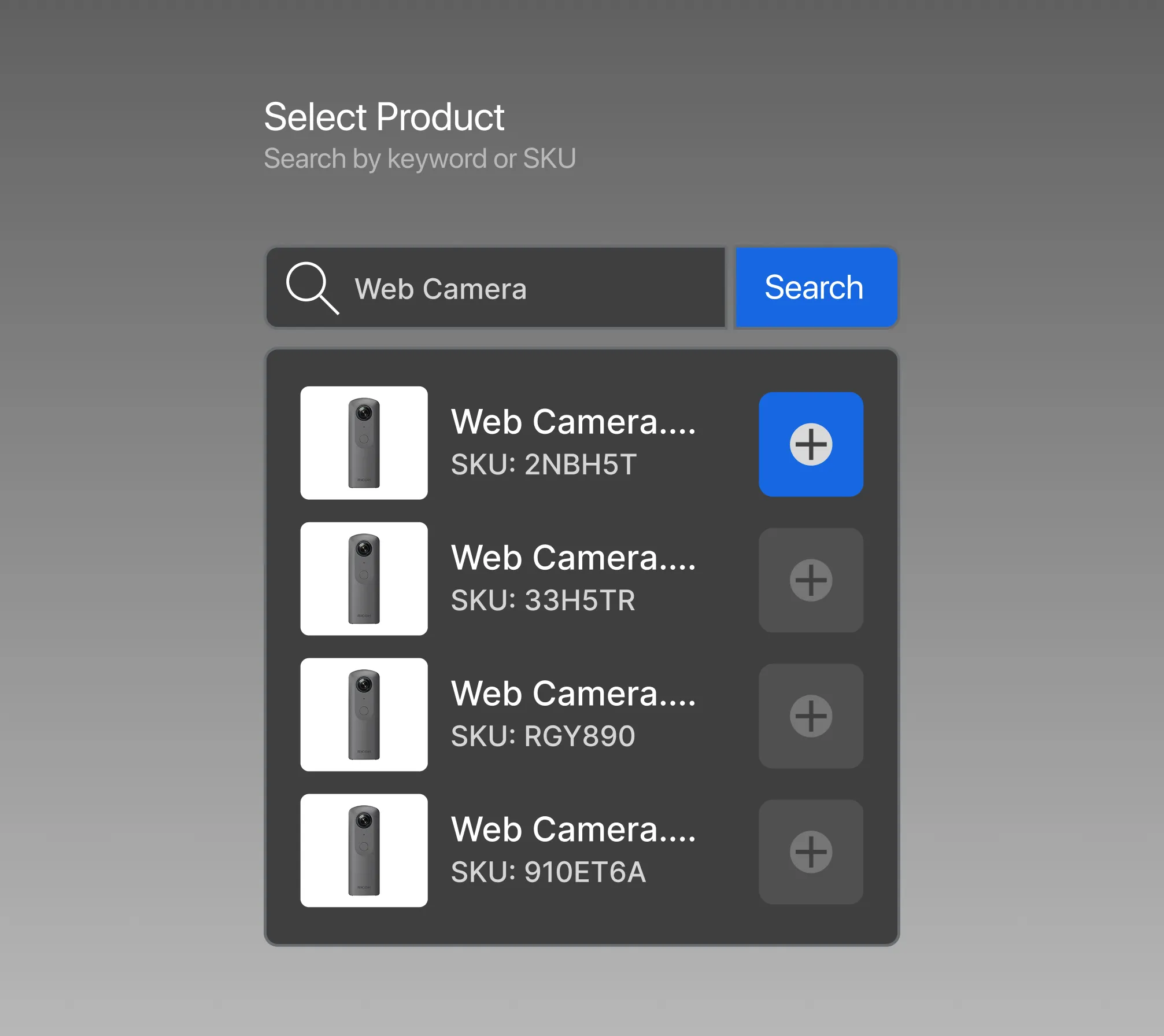Select the SKU: 2NBH5T text
This screenshot has width=1164, height=1036.
(544, 464)
